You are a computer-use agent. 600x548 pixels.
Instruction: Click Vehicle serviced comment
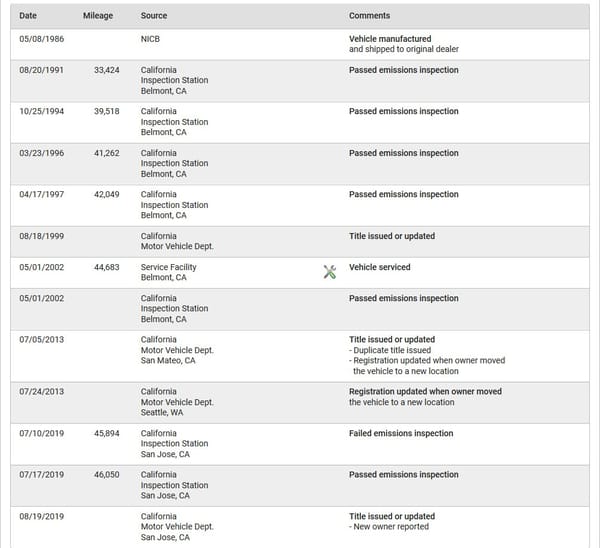[x=380, y=267]
